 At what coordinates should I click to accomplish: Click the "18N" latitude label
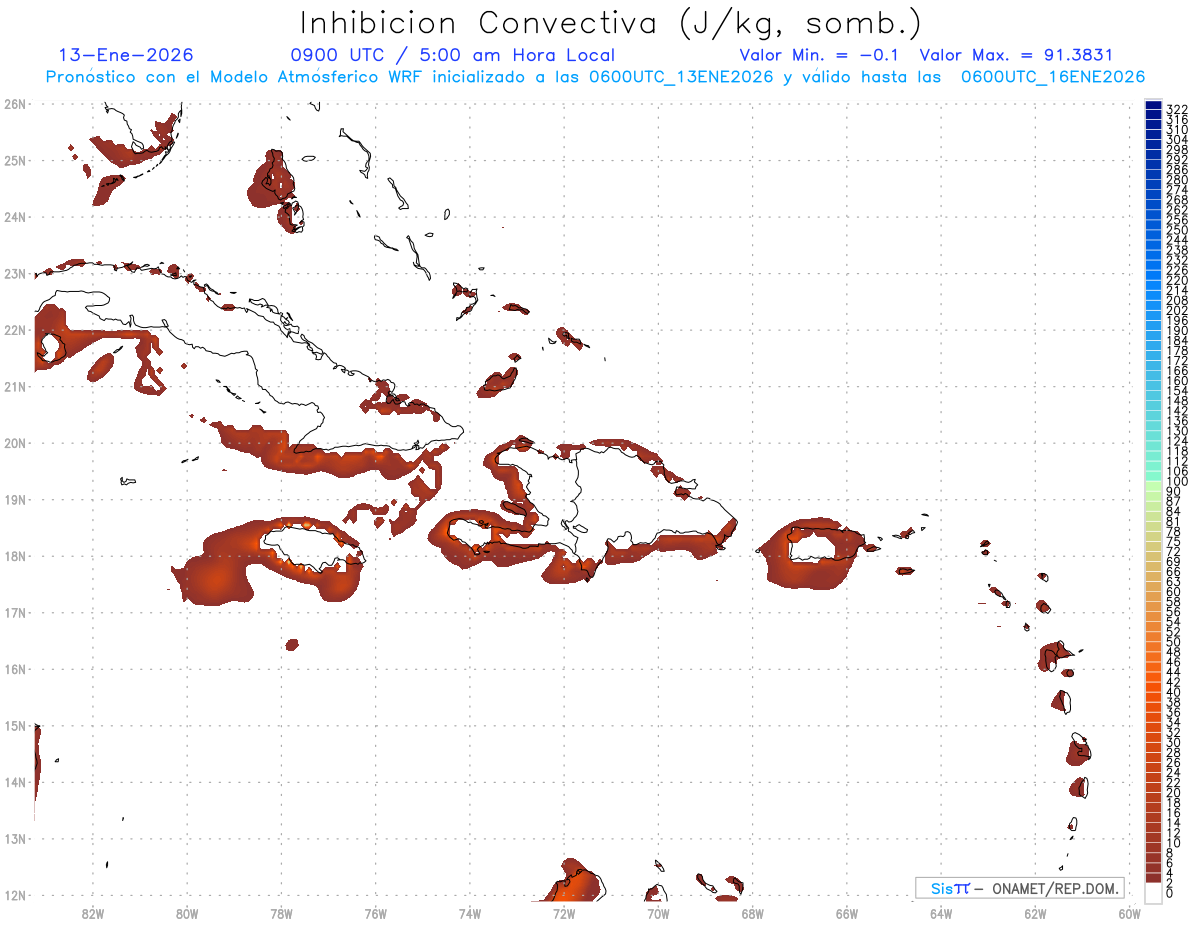[x=14, y=556]
